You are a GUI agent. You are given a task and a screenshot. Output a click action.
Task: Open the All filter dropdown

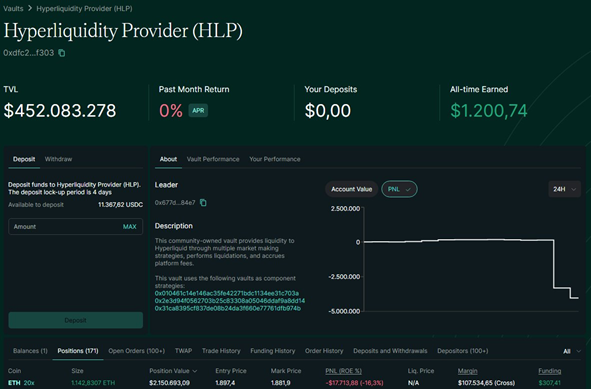click(x=572, y=351)
